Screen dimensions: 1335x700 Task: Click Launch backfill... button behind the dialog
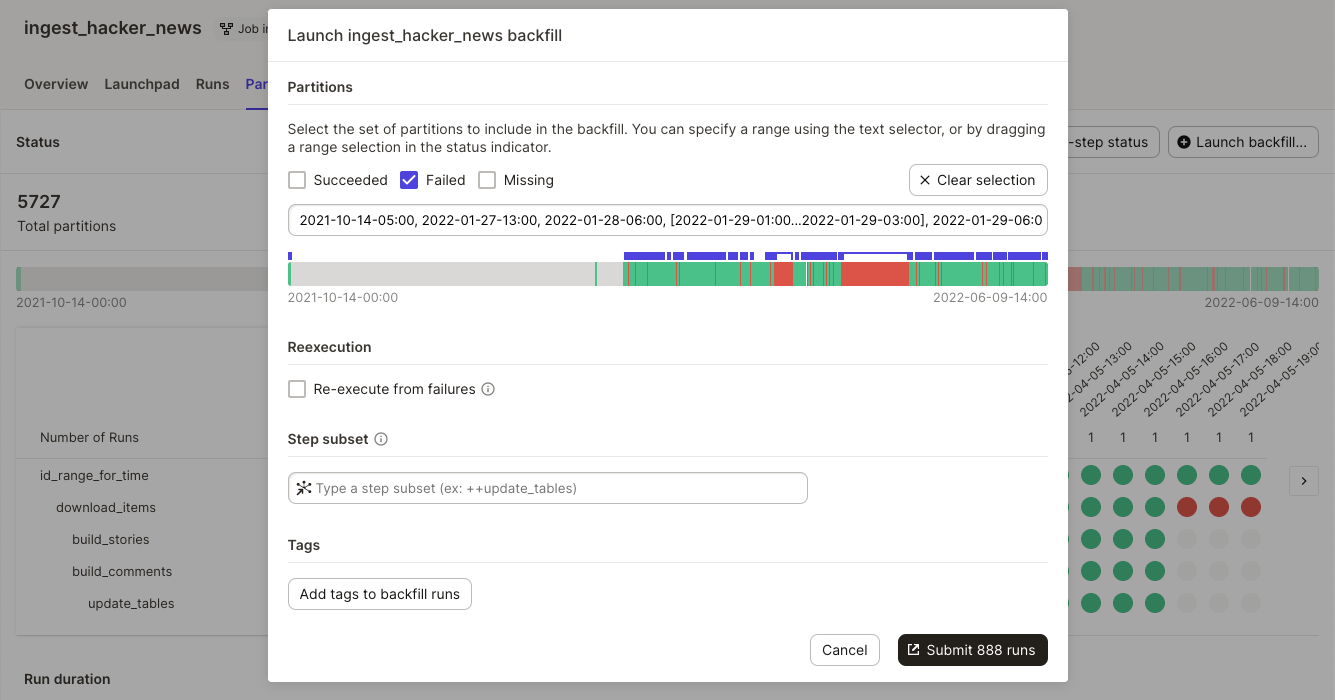[1243, 142]
